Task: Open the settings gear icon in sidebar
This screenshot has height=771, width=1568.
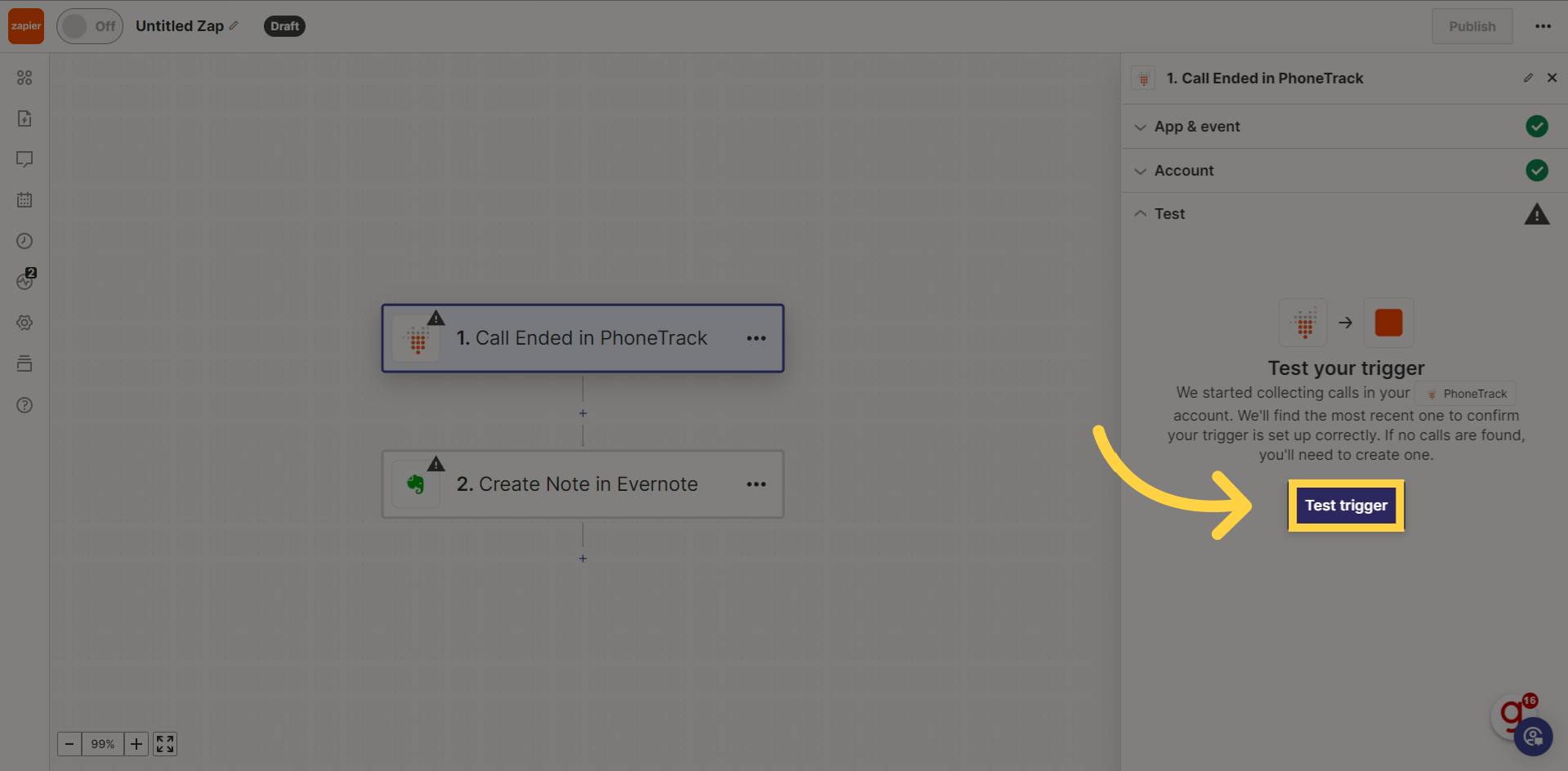Action: pyautogui.click(x=25, y=323)
